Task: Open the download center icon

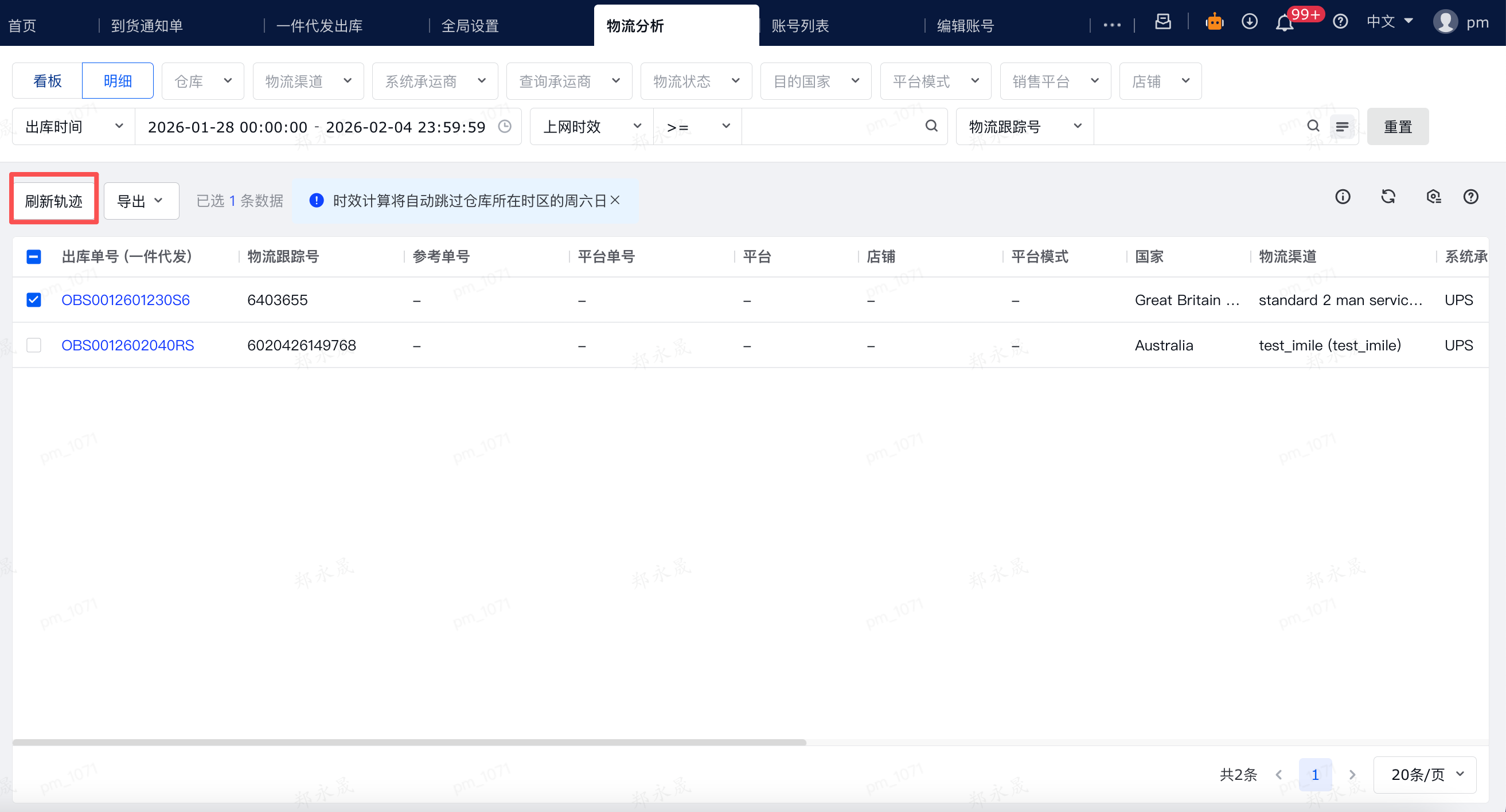Action: (1249, 22)
